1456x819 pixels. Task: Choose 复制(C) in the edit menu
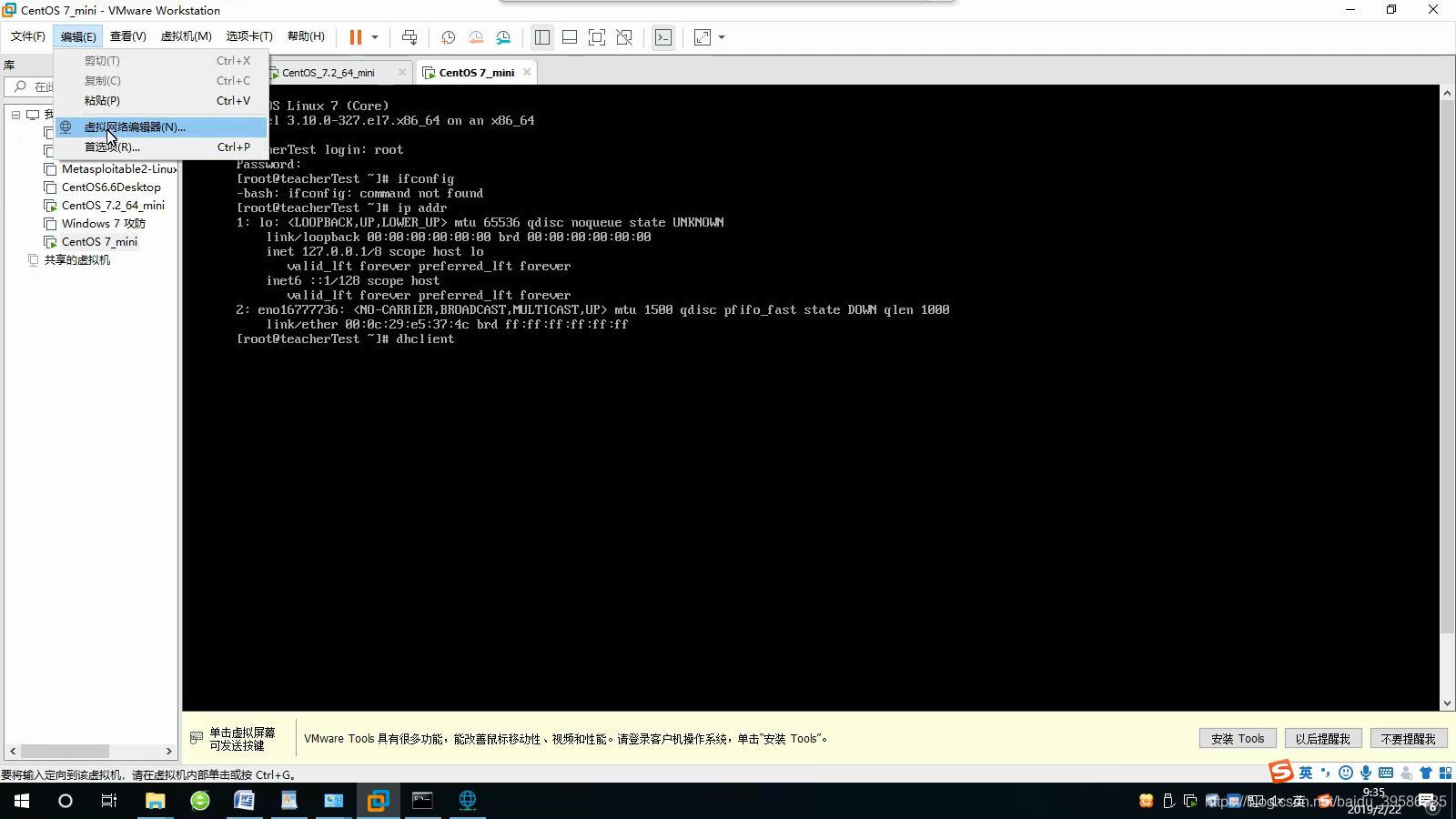[x=161, y=80]
